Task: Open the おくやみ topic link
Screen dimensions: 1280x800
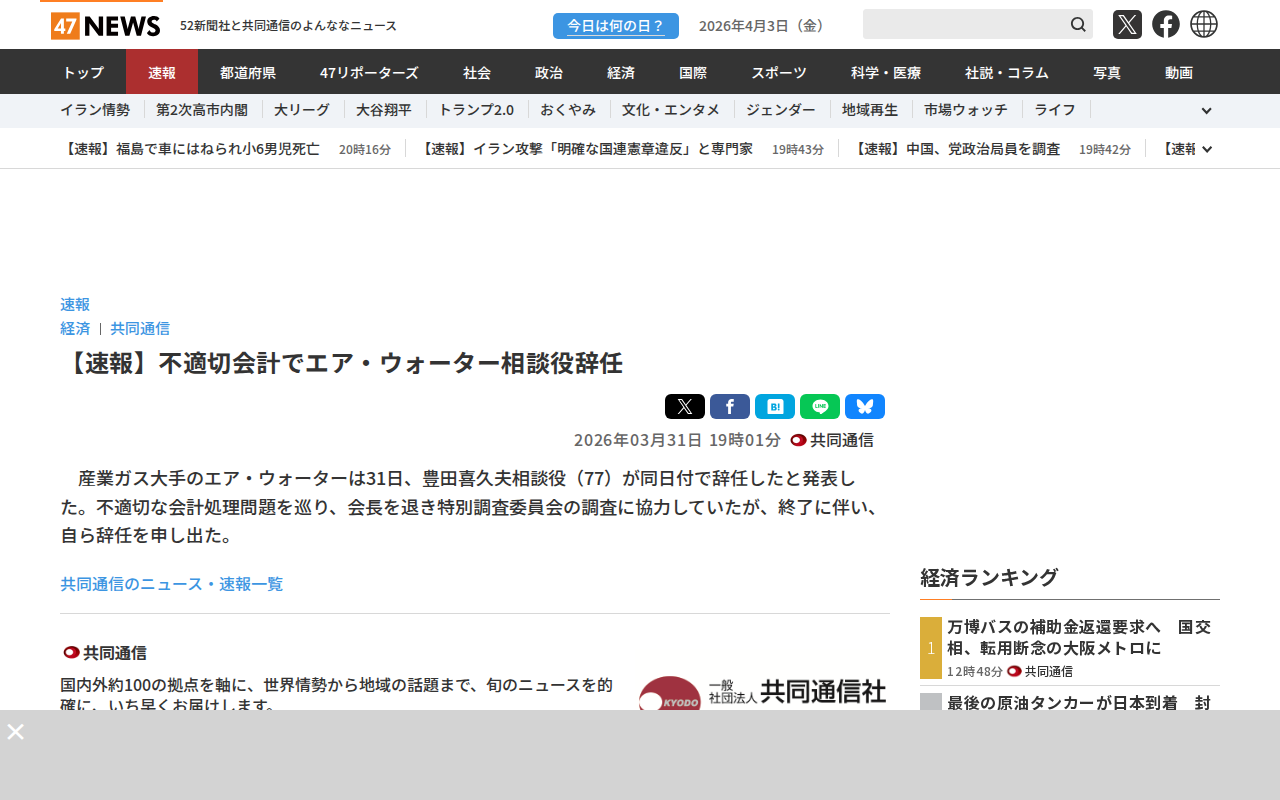Action: click(x=568, y=110)
